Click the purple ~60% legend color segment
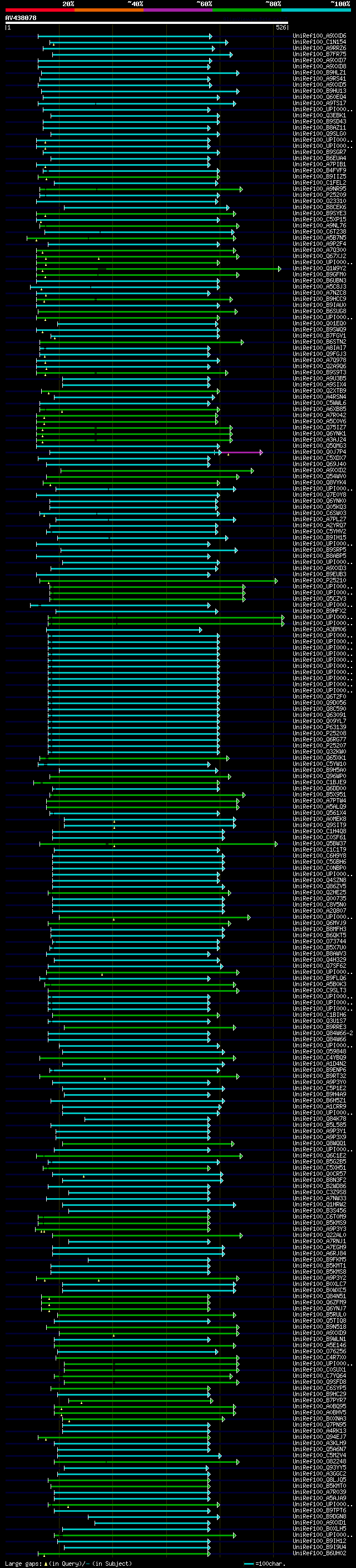The image size is (356, 1568). click(179, 10)
